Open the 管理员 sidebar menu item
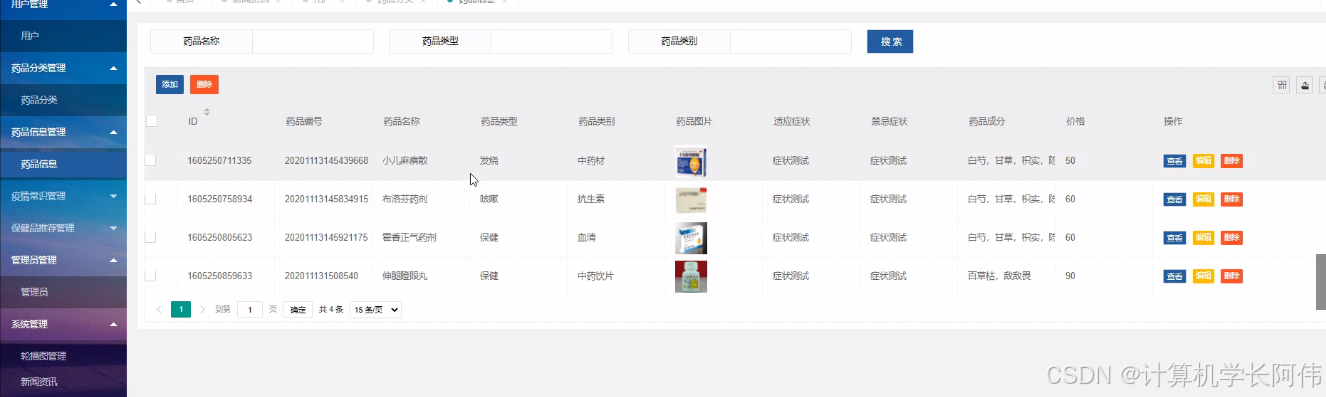Image resolution: width=1326 pixels, height=397 pixels. click(63, 292)
